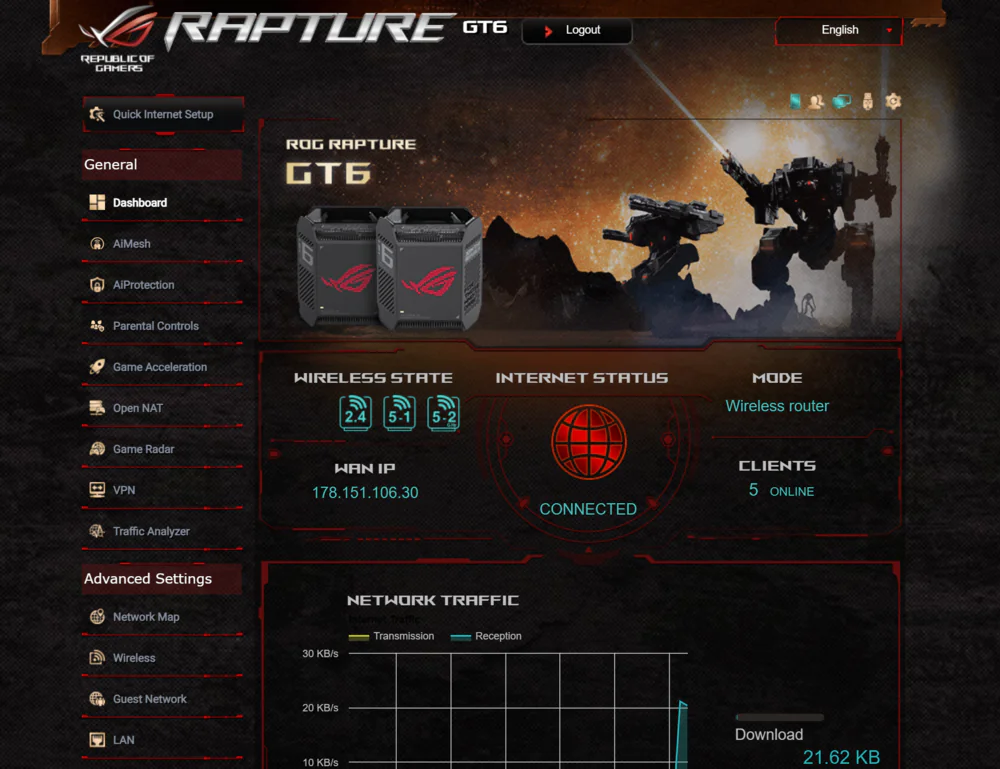Click the Guest Network globe icon
The width and height of the screenshot is (1000, 769).
pyautogui.click(x=97, y=699)
